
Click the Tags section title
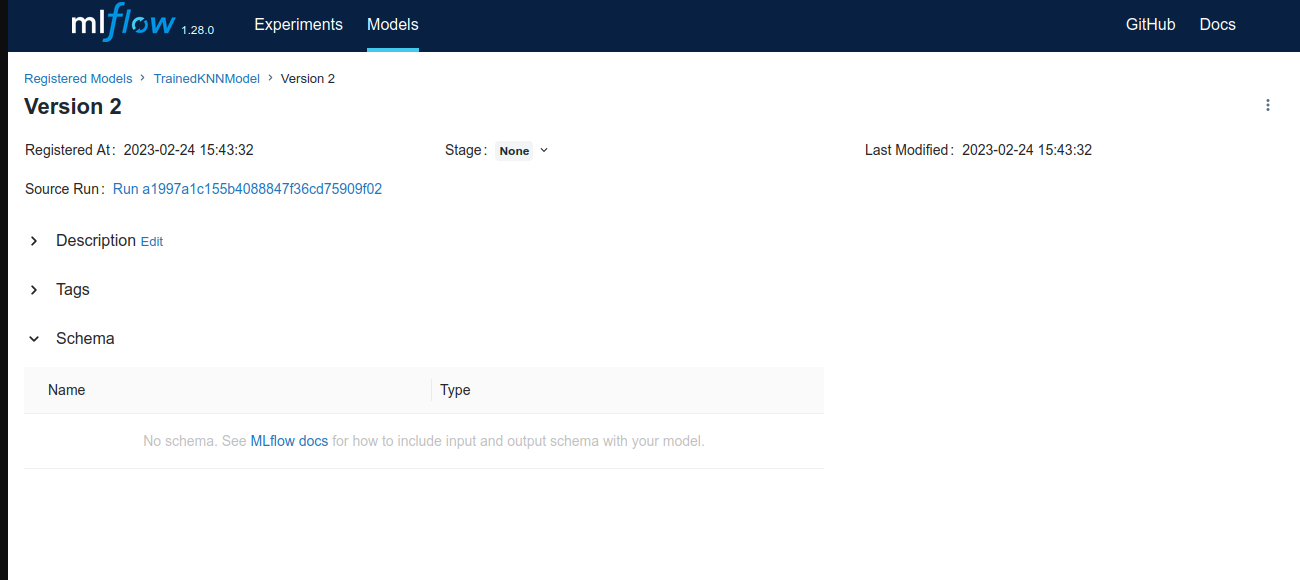pyautogui.click(x=73, y=290)
